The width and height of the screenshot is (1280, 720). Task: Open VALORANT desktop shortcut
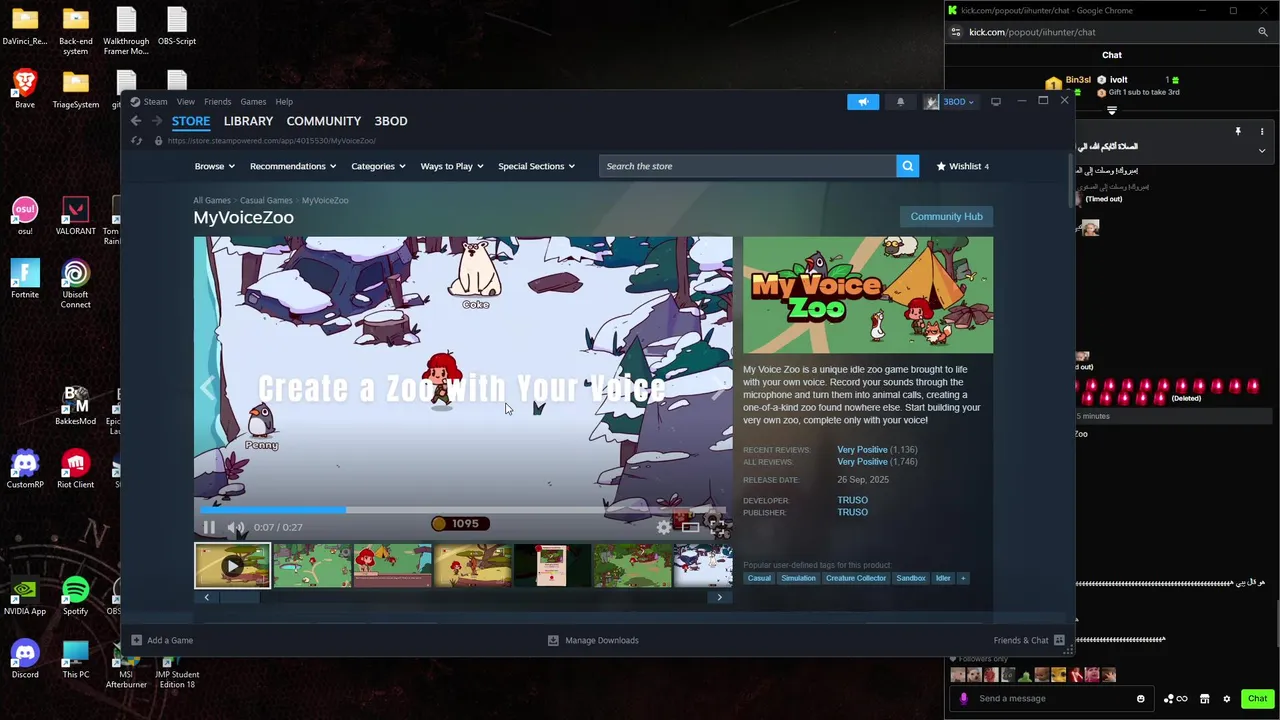[76, 216]
